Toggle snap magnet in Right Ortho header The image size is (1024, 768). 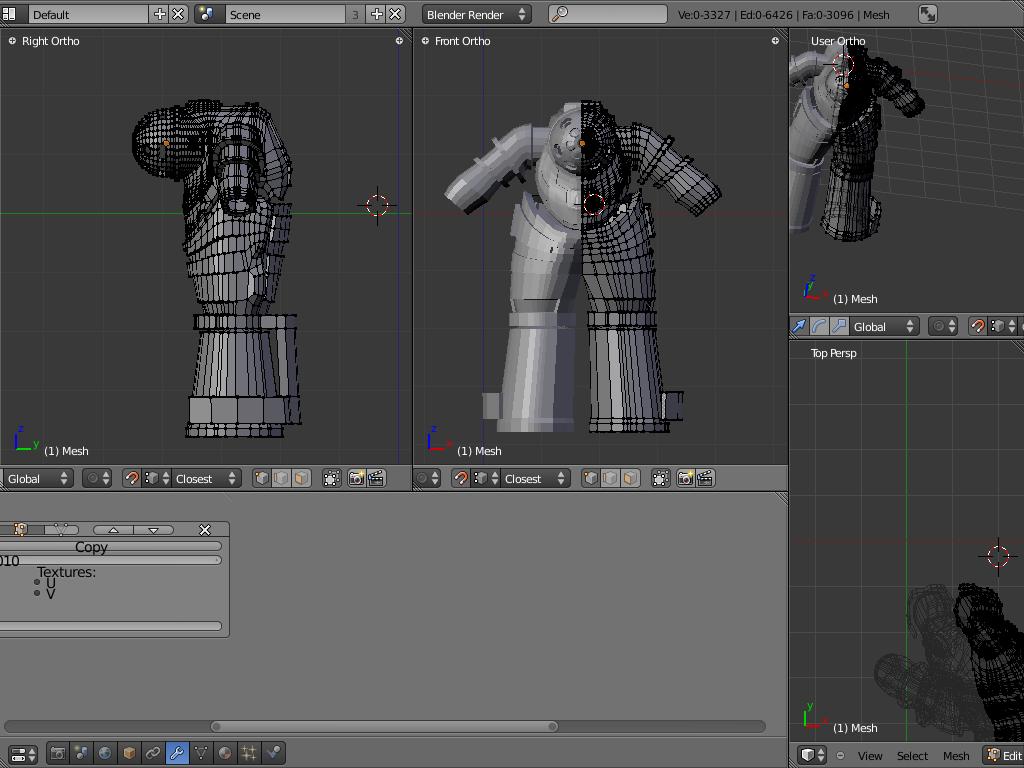[132, 479]
